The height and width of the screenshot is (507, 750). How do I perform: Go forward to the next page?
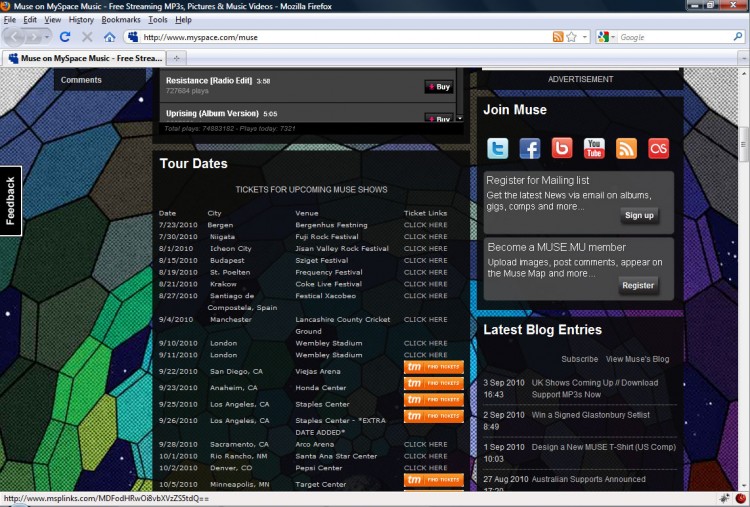[x=34, y=37]
